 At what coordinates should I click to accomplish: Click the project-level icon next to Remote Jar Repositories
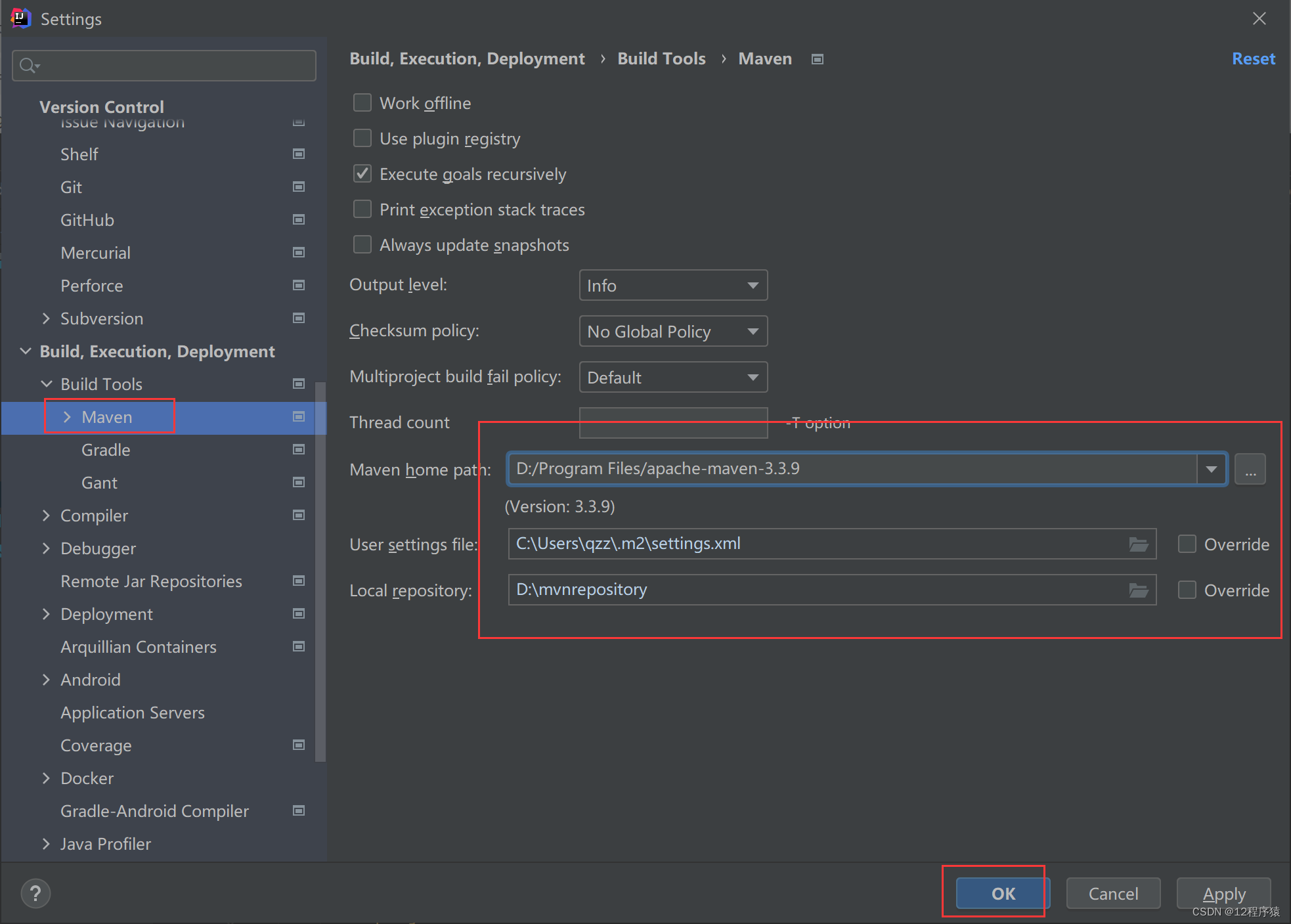point(299,581)
